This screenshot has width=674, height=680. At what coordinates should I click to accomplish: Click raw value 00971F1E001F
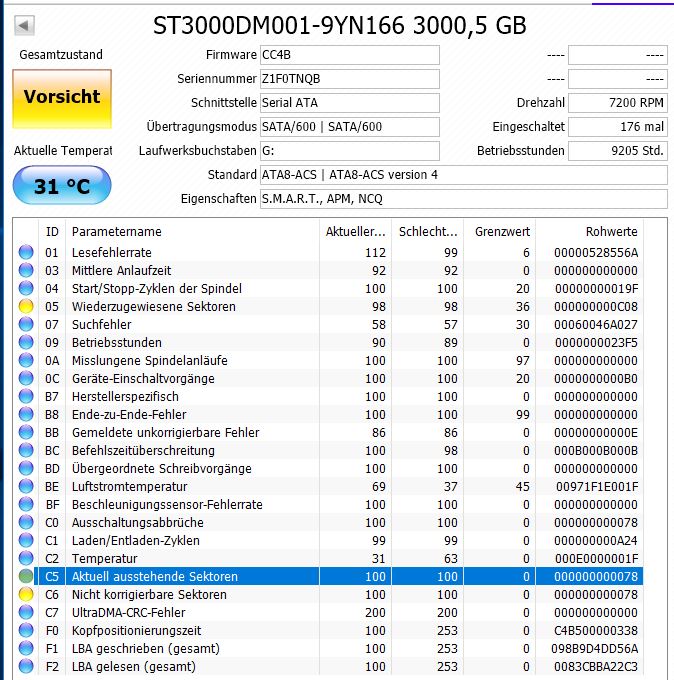tap(597, 487)
